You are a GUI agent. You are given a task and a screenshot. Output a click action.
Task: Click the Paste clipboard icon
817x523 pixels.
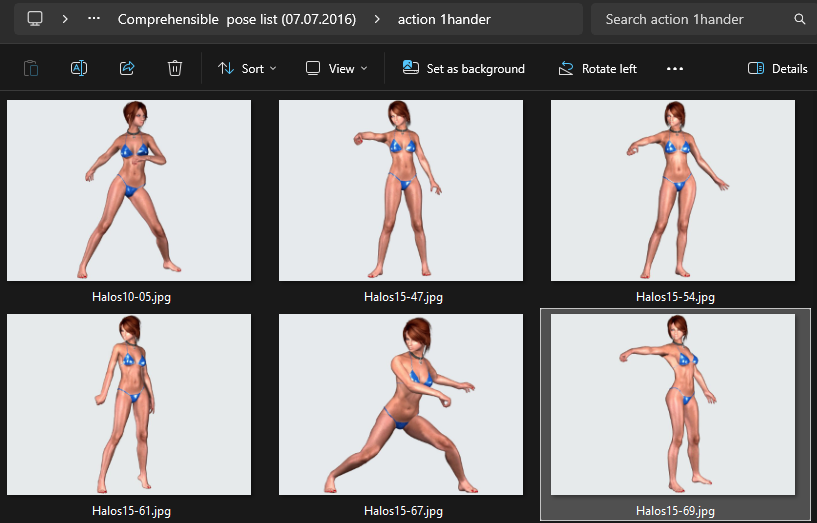[31, 68]
